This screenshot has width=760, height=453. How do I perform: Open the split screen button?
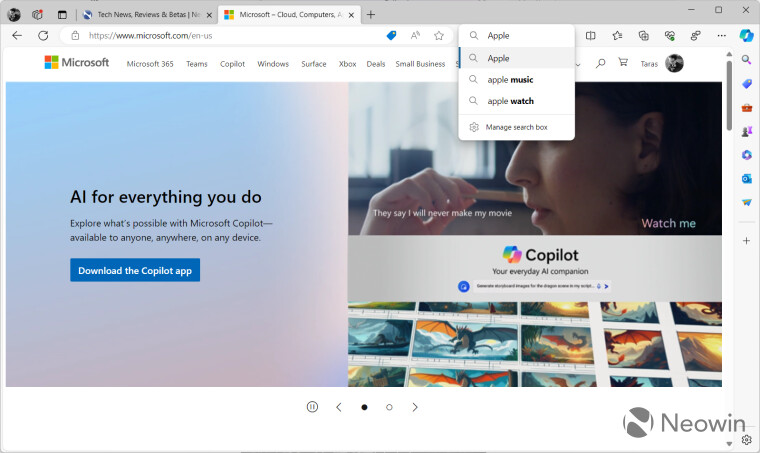[x=590, y=35]
